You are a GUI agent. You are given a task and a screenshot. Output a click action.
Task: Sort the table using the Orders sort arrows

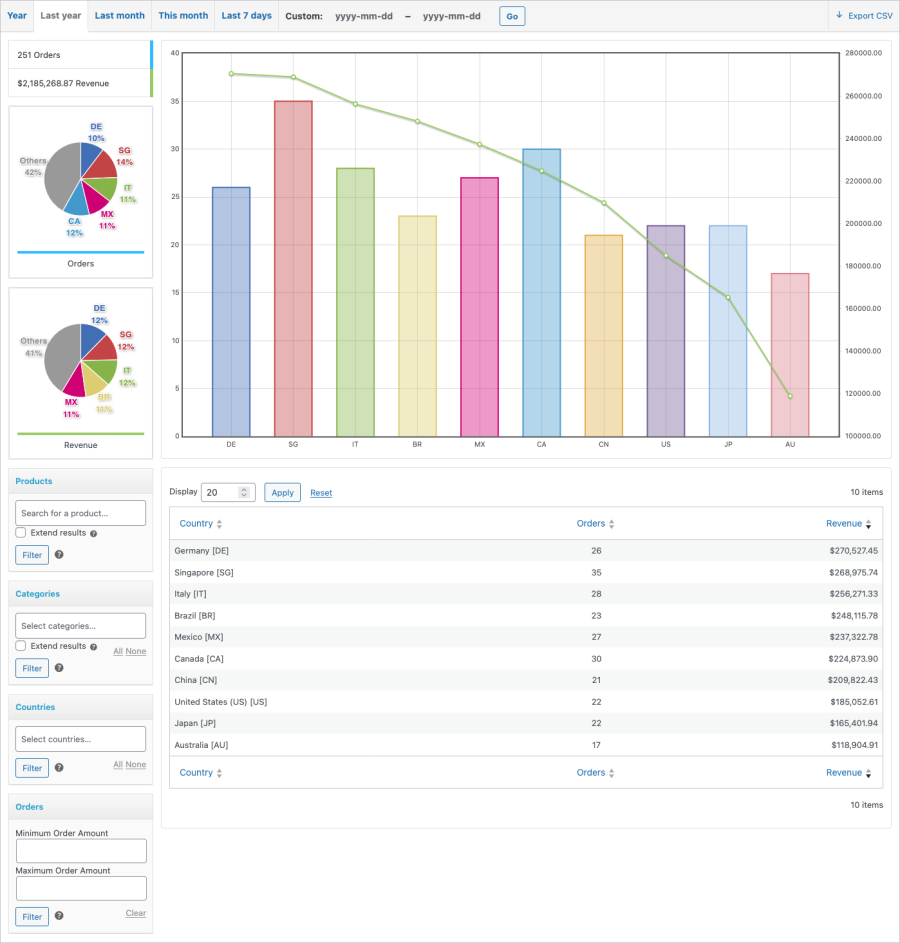tap(614, 523)
